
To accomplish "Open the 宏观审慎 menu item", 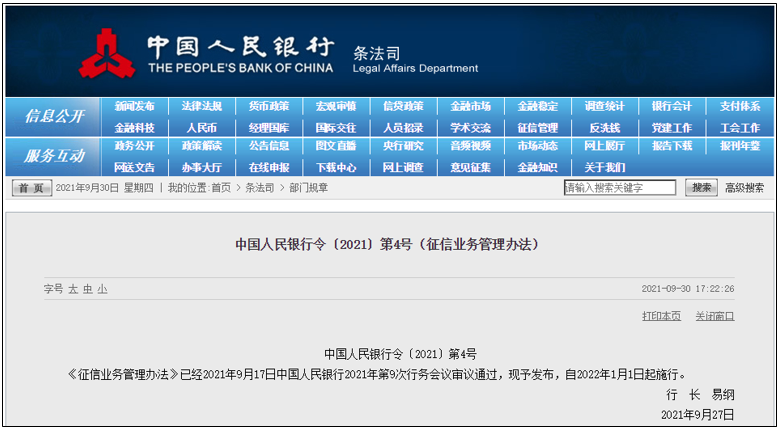I will pos(336,106).
